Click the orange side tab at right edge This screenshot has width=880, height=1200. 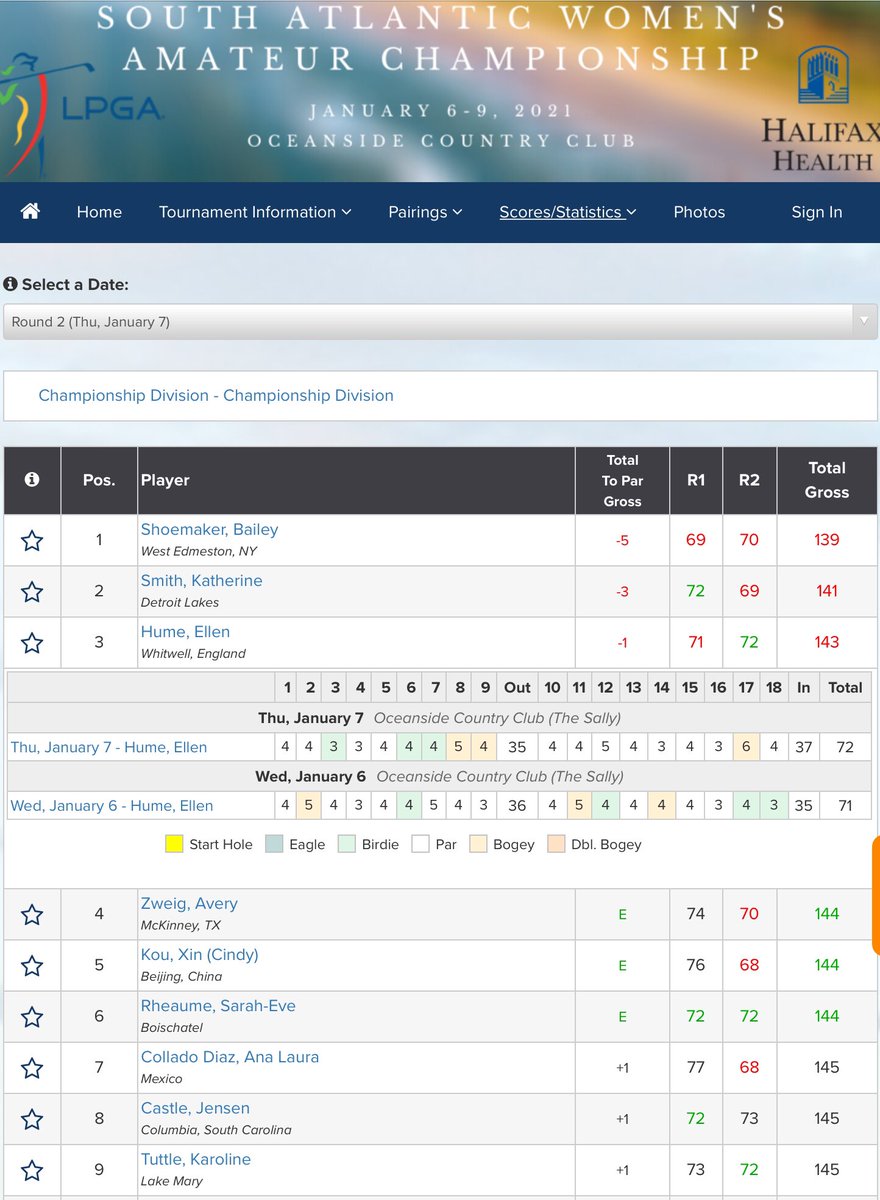point(876,897)
